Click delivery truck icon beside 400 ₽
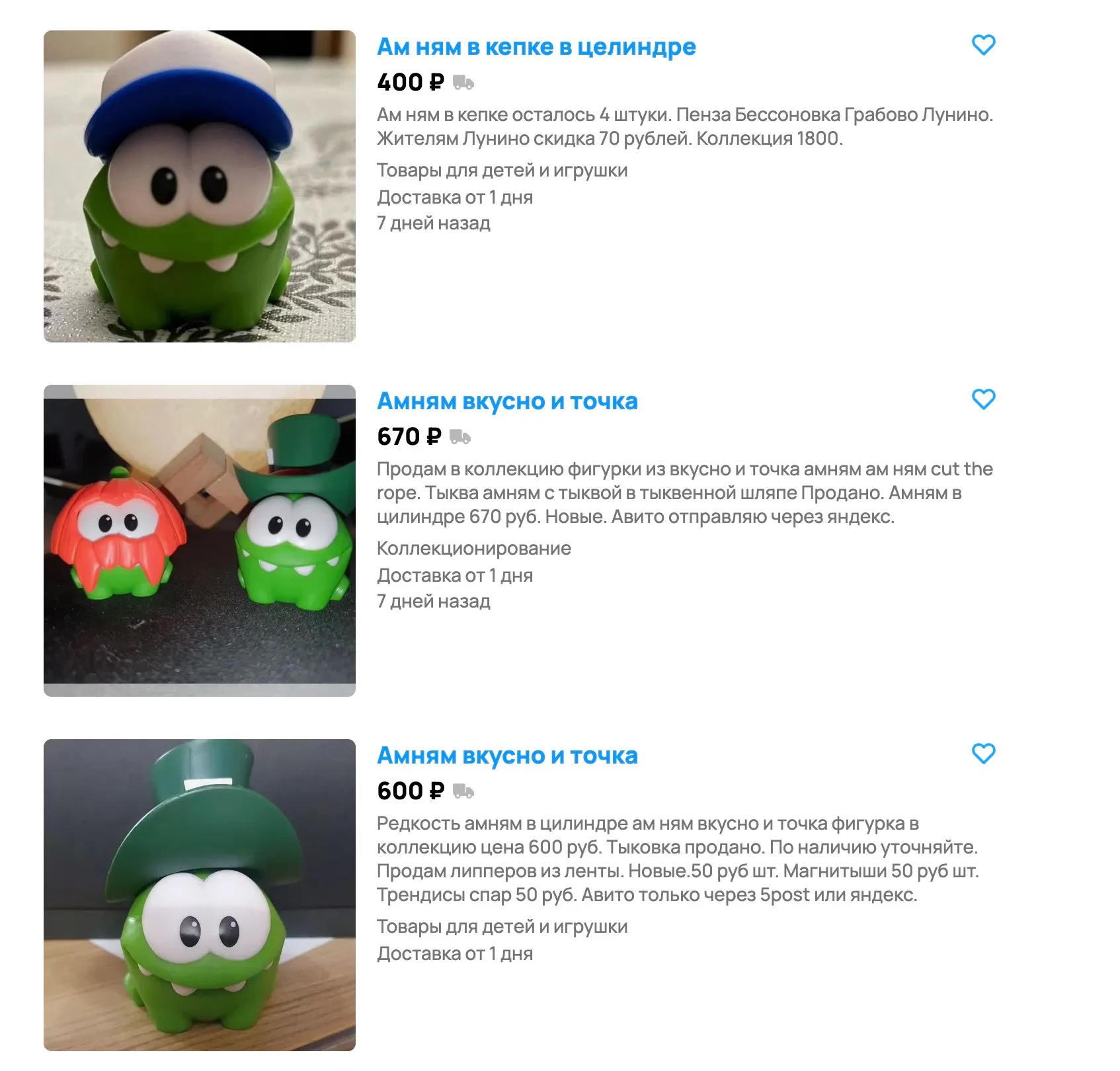Screen dimensions: 1120x1071 (463, 83)
